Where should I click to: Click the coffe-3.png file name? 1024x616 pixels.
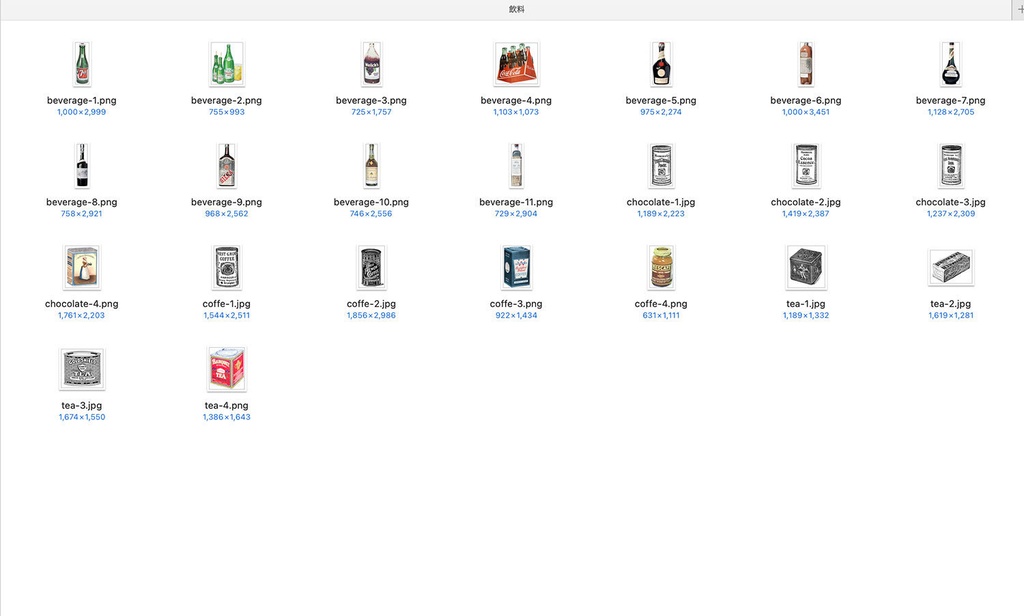(x=516, y=304)
